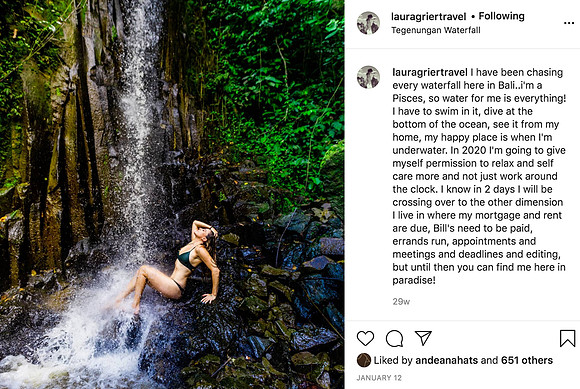Open the Tegenungan Waterfall location link

[436, 30]
